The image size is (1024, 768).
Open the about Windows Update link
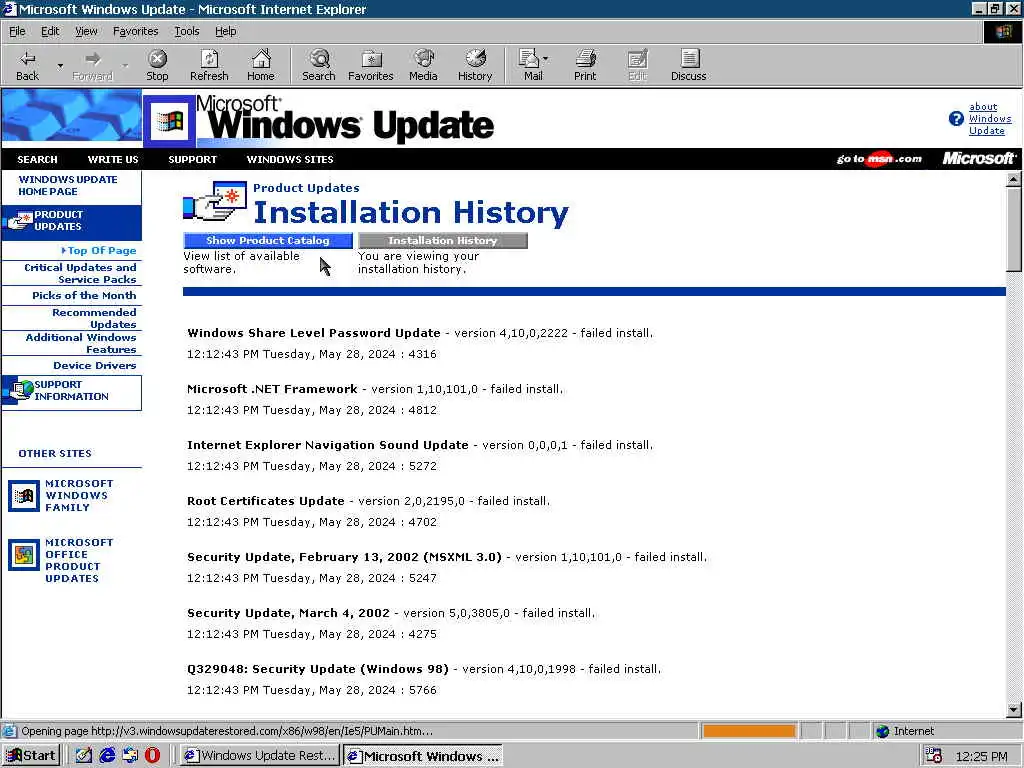pos(989,118)
